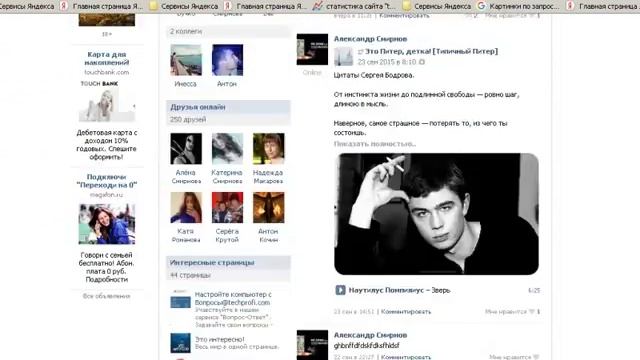Open the Надежда Макарова name link
The height and width of the screenshot is (360, 640).
[268, 176]
